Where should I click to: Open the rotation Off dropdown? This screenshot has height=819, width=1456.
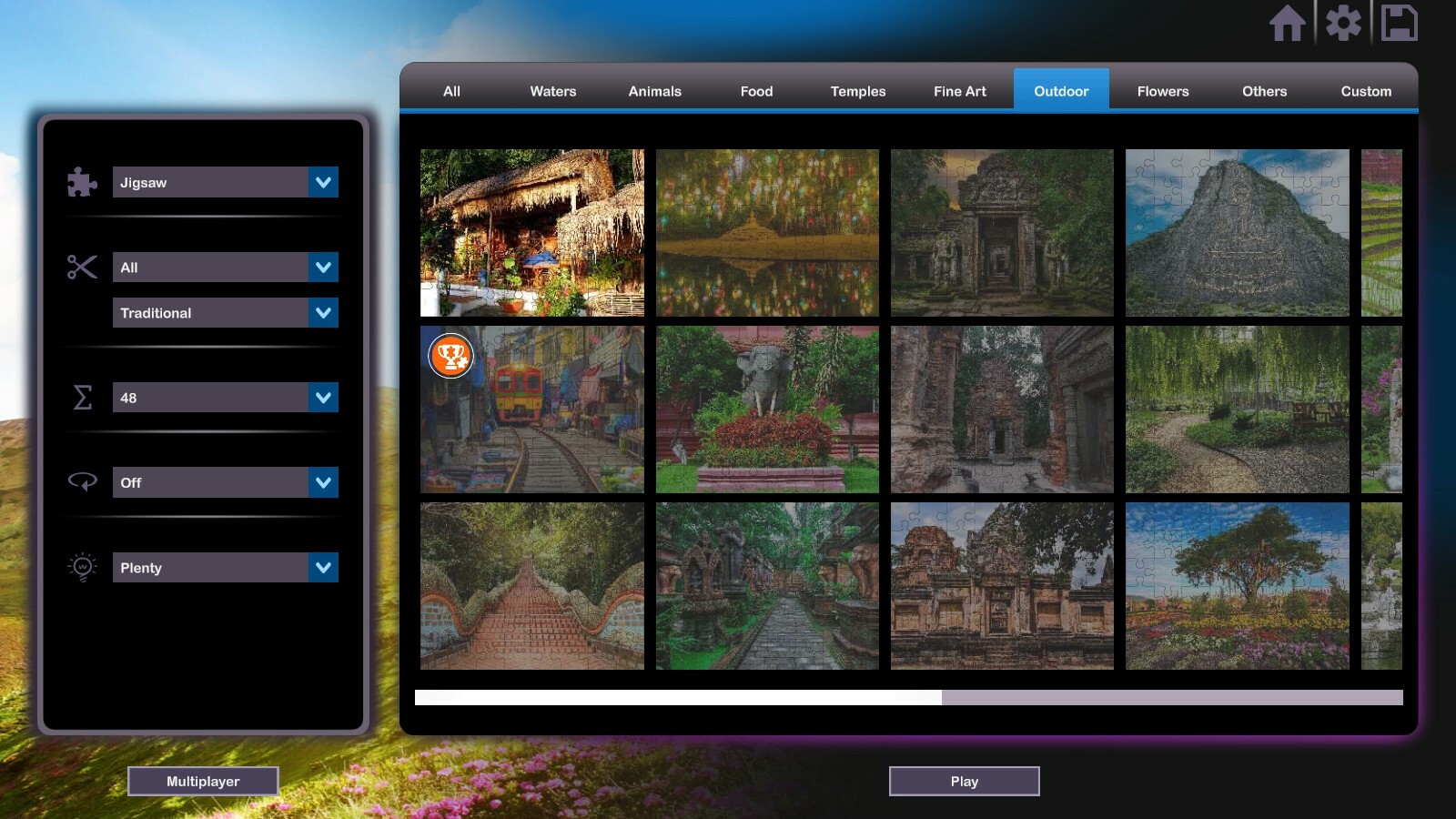point(225,482)
